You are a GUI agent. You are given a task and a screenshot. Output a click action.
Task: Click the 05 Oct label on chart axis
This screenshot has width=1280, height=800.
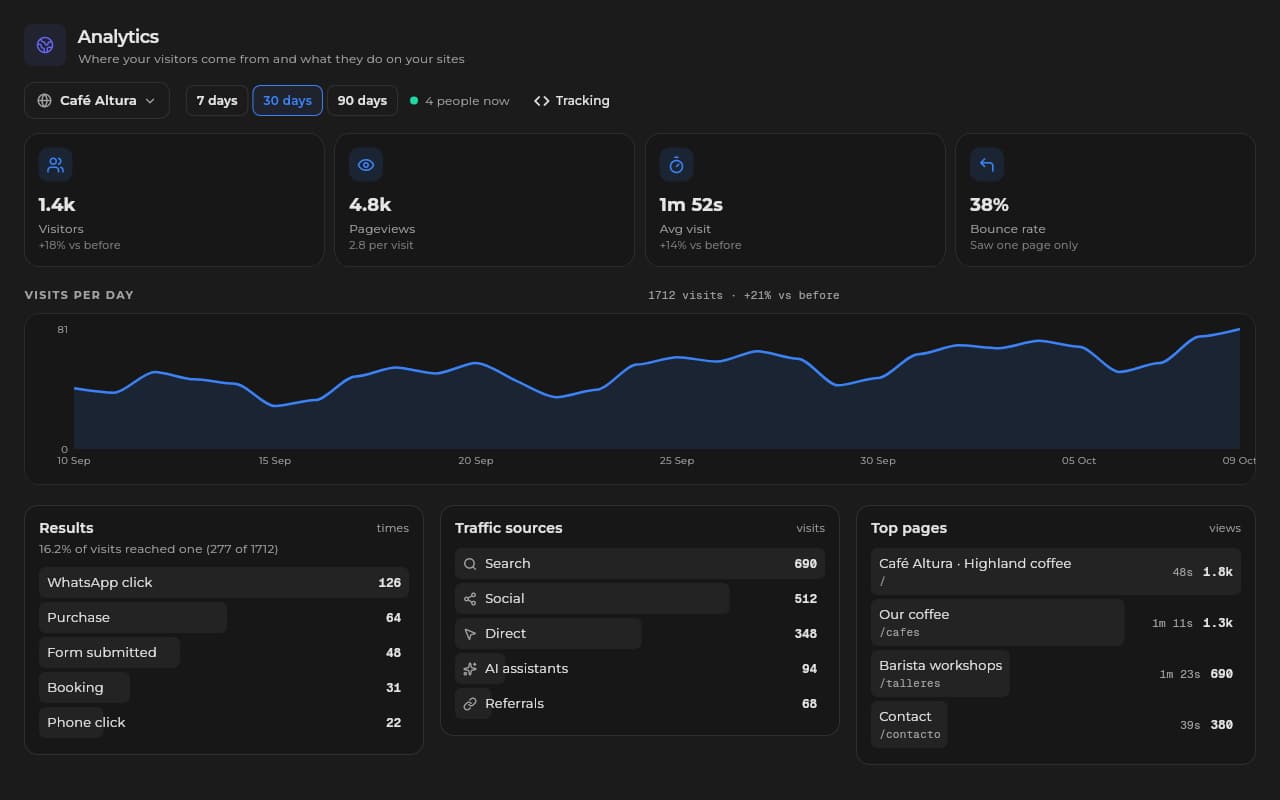(x=1079, y=461)
